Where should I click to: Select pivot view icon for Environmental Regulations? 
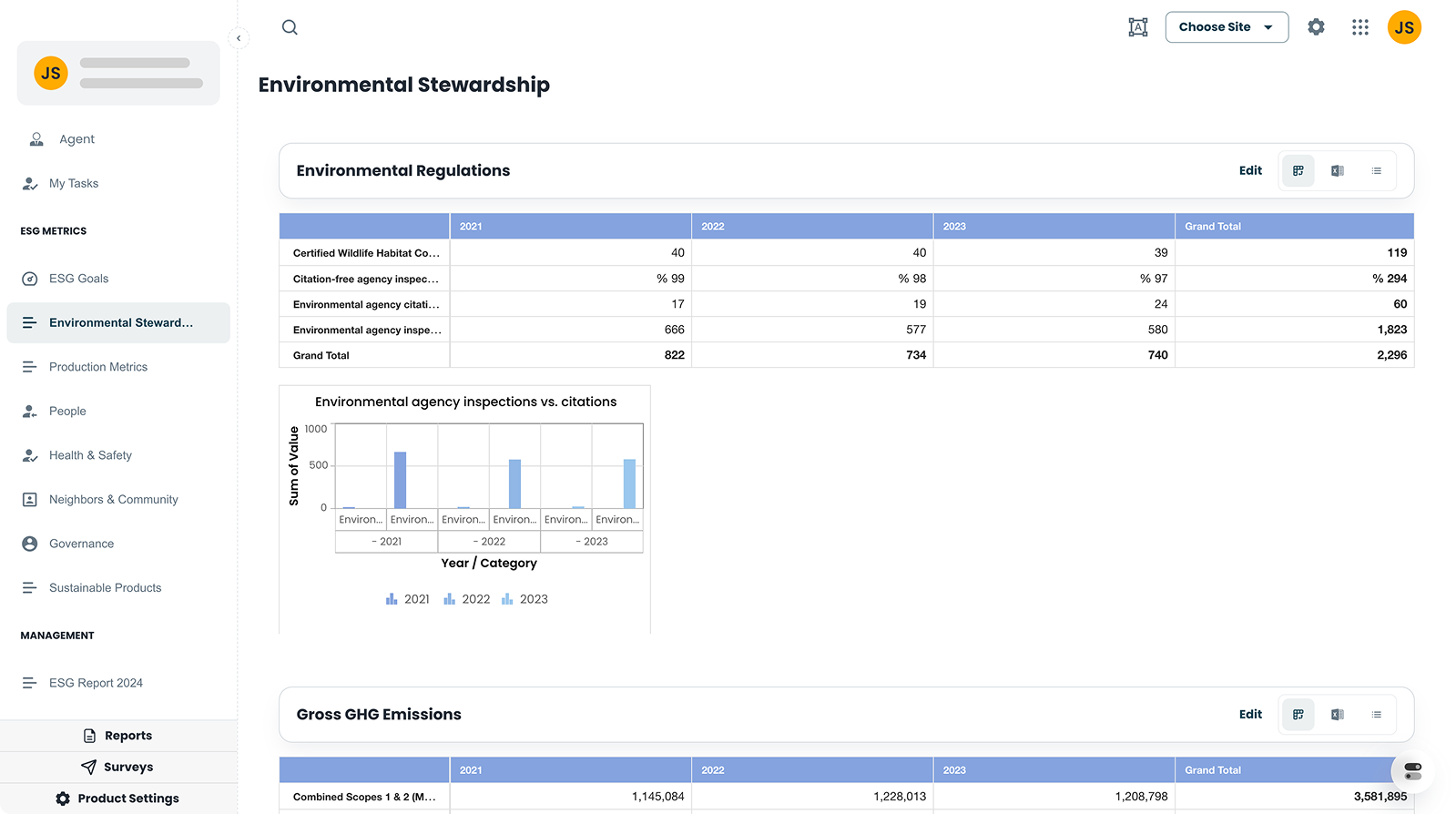coord(1298,170)
